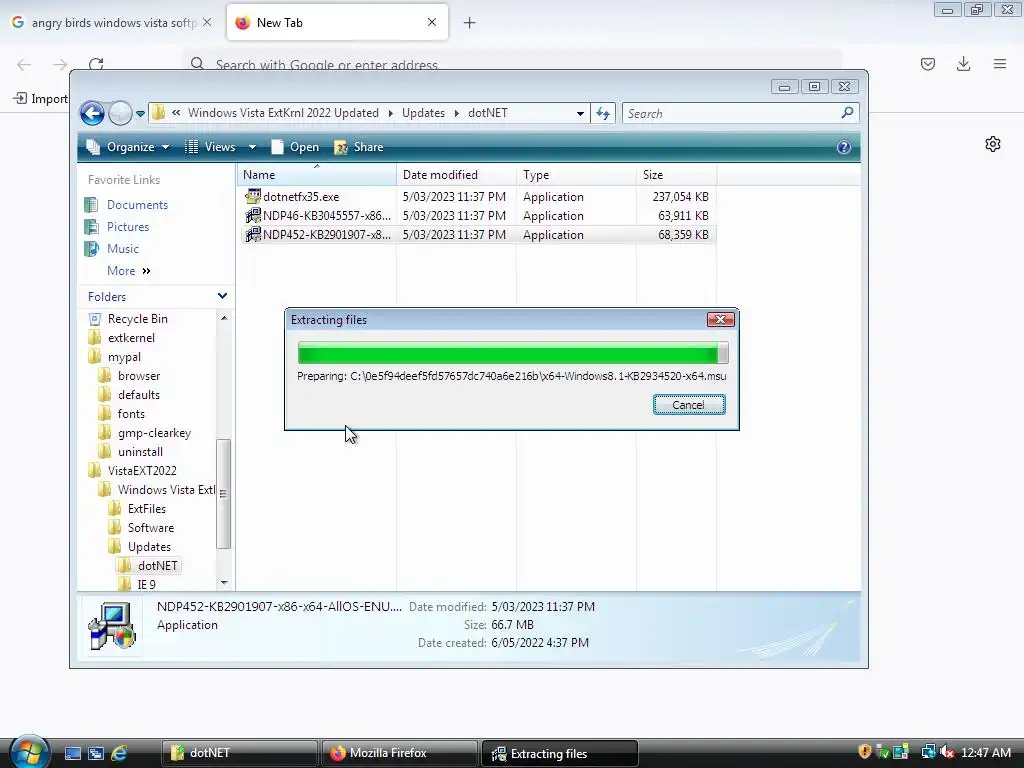
Task: Select Recycle Bin in folder tree
Action: (x=137, y=319)
